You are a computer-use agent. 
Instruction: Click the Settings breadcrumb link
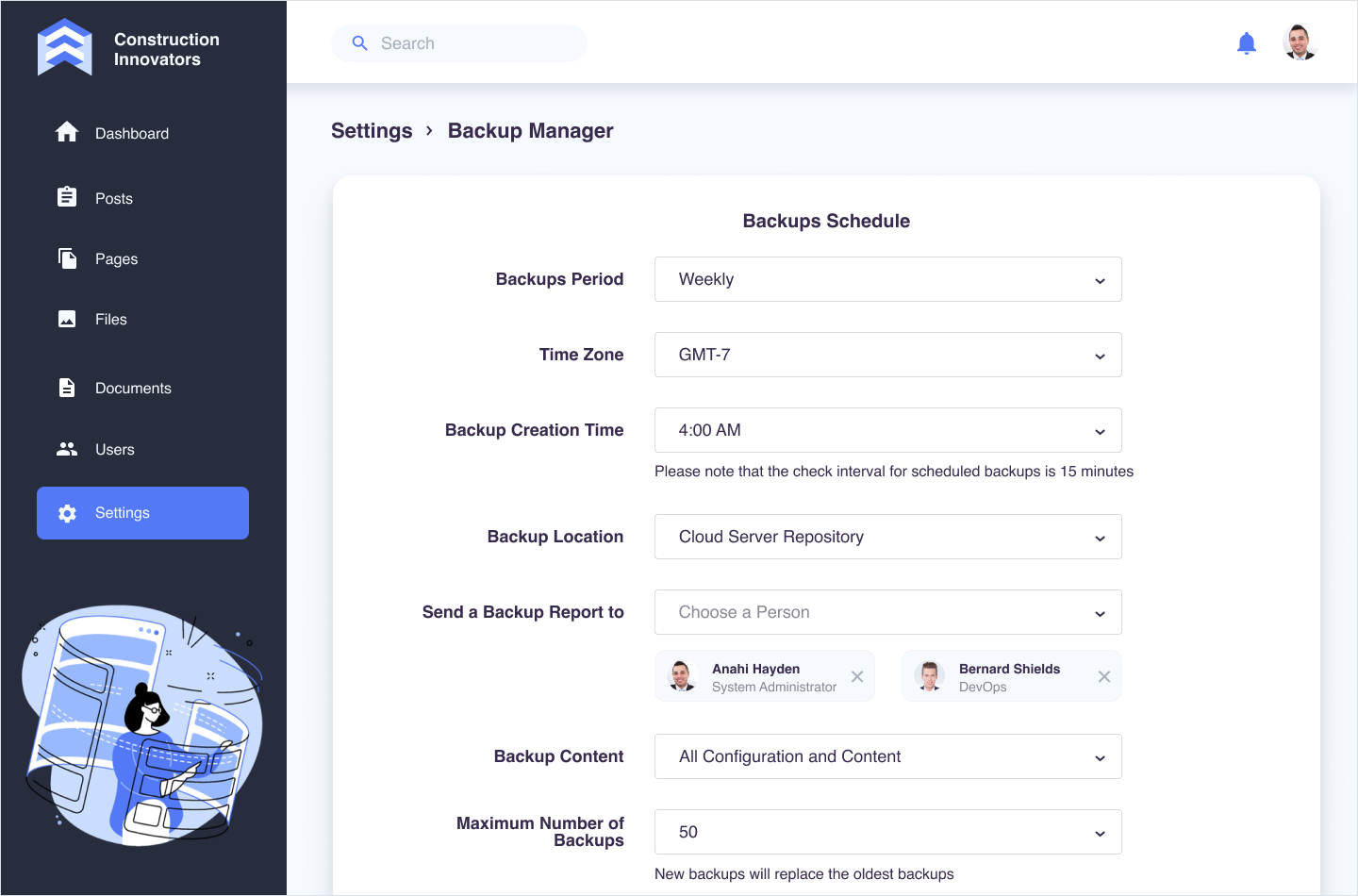tap(372, 131)
